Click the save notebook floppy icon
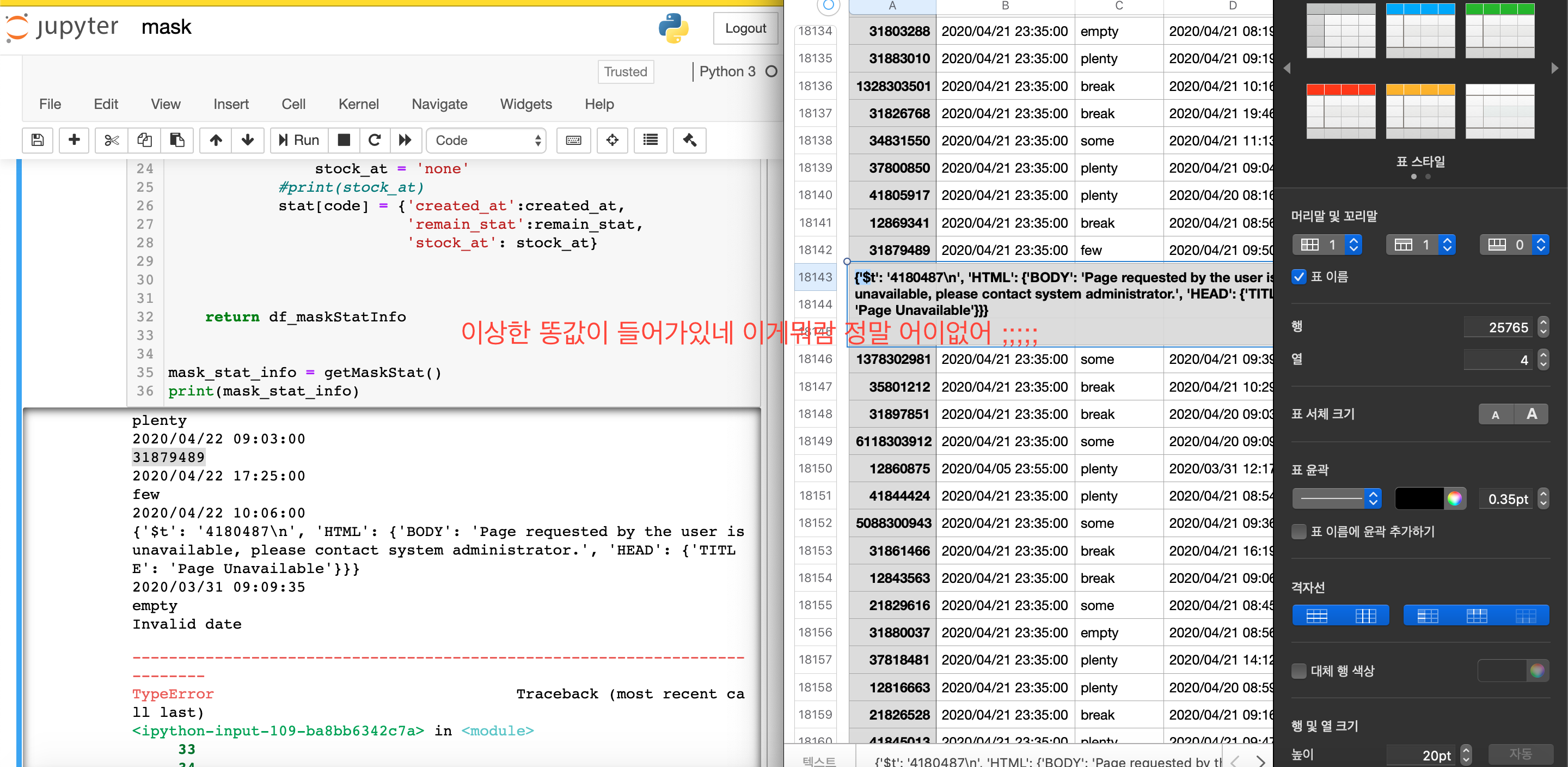The image size is (1568, 767). click(x=37, y=140)
